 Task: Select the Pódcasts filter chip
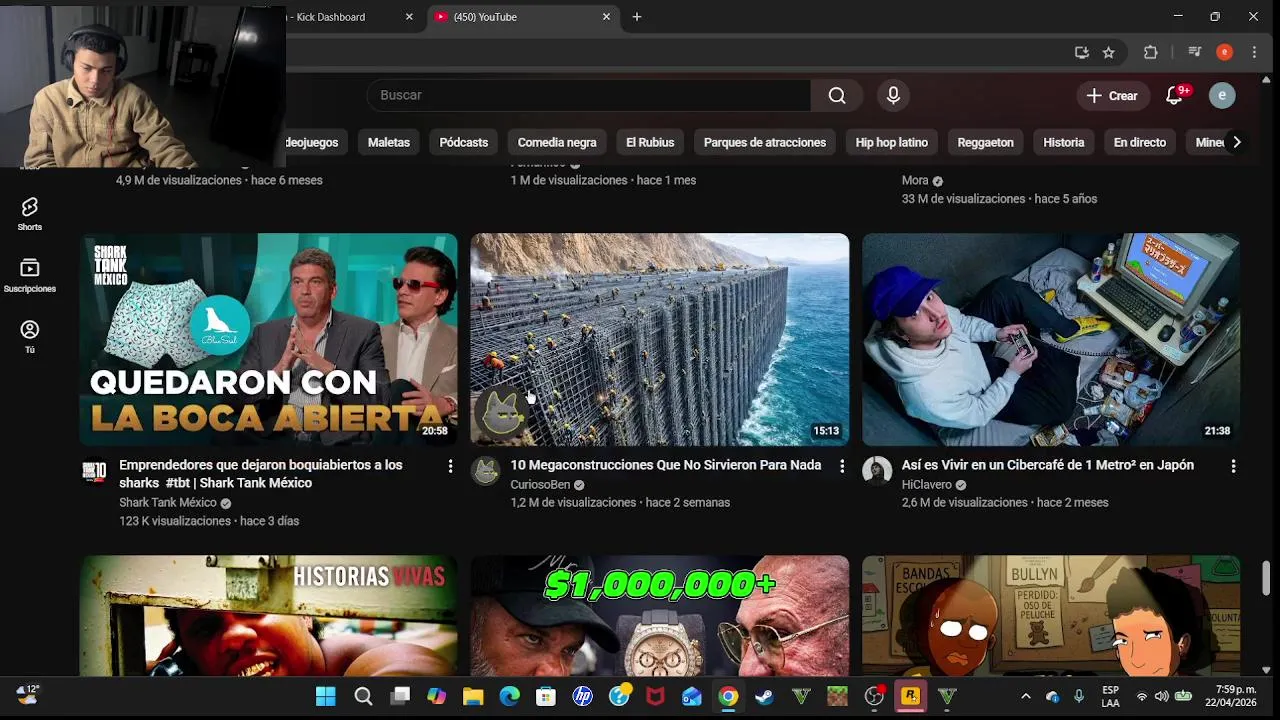464,142
